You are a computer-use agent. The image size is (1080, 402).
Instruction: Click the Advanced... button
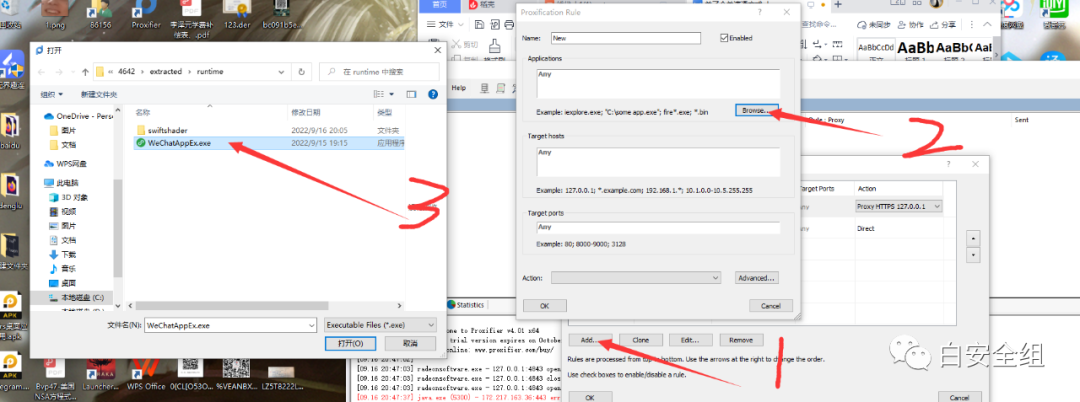tap(756, 277)
